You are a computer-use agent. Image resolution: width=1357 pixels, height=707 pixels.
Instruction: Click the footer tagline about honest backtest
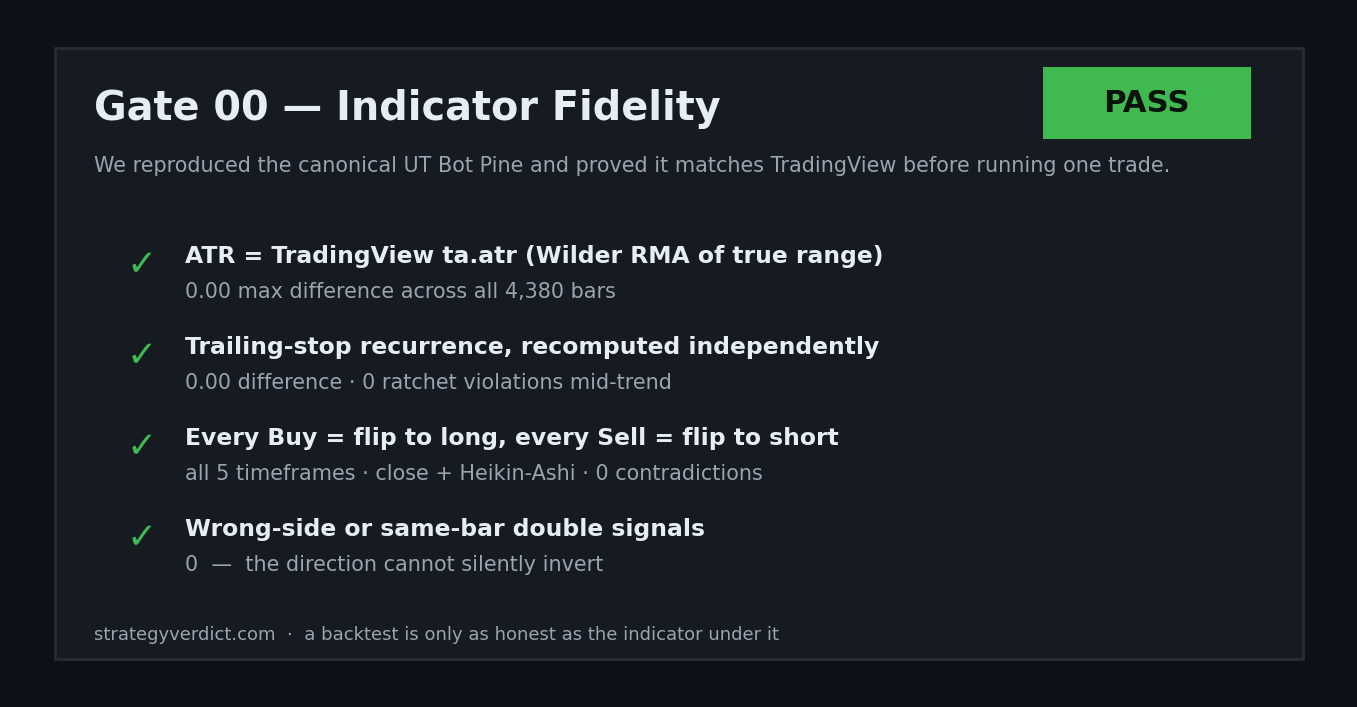click(541, 635)
